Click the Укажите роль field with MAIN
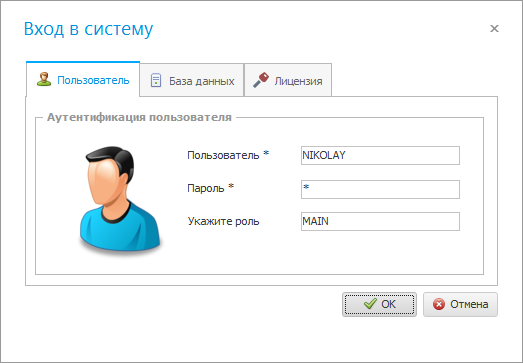Viewport: 523px width, 363px height. [x=380, y=221]
